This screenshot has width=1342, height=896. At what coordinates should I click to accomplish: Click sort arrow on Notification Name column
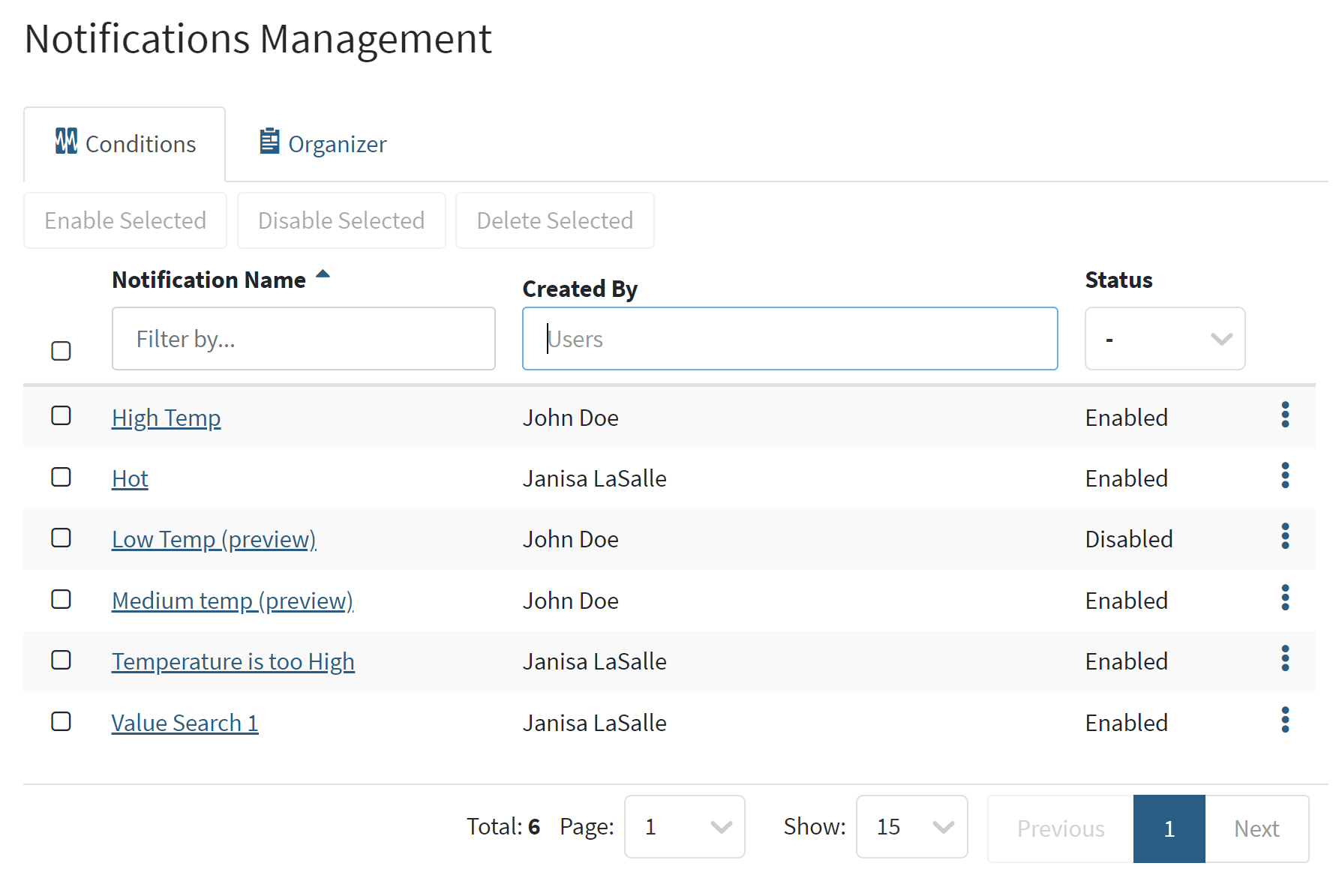pos(323,274)
